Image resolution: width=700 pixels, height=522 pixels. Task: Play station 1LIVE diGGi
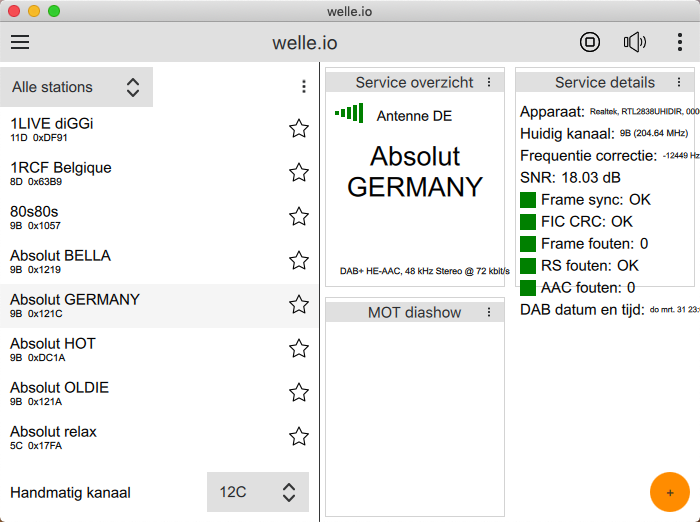click(158, 129)
